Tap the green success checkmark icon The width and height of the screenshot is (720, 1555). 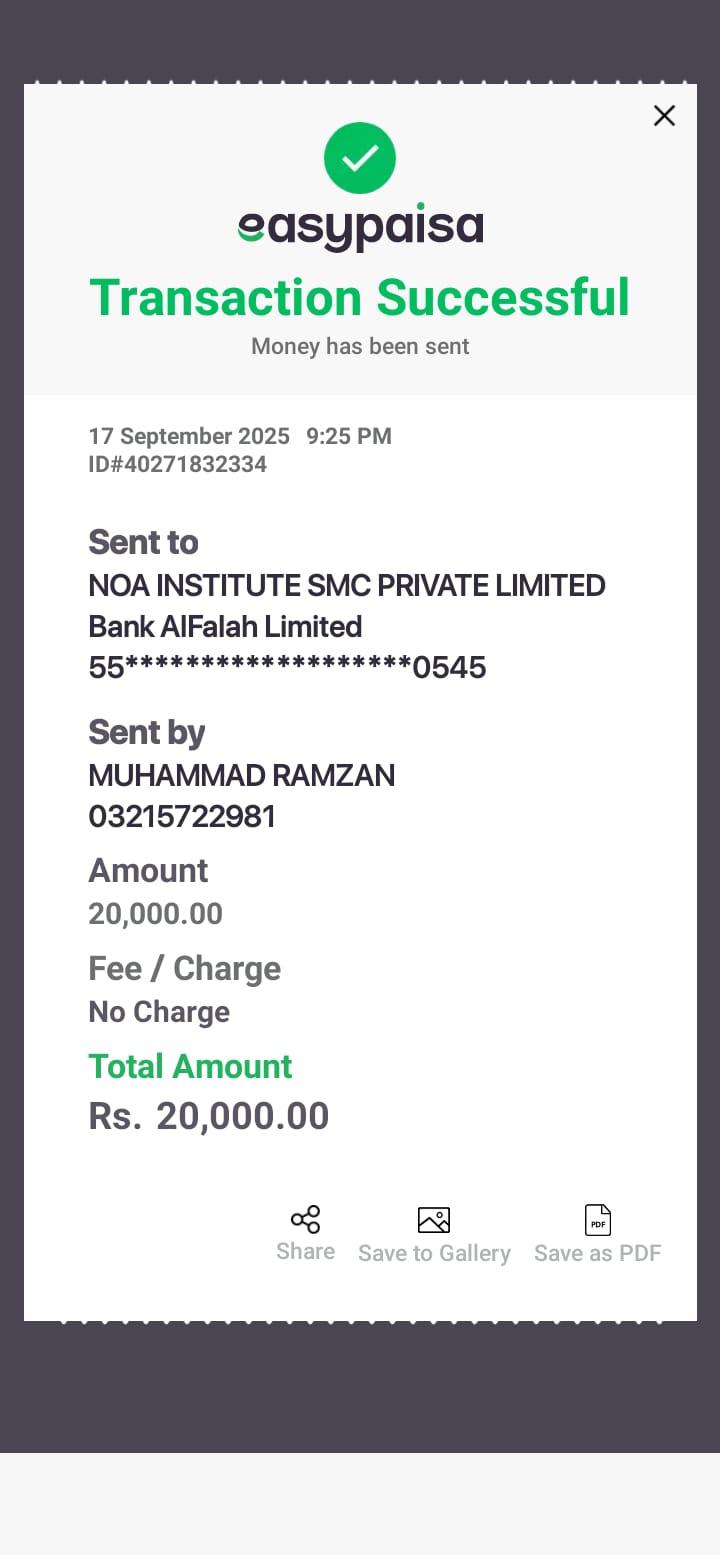360,158
